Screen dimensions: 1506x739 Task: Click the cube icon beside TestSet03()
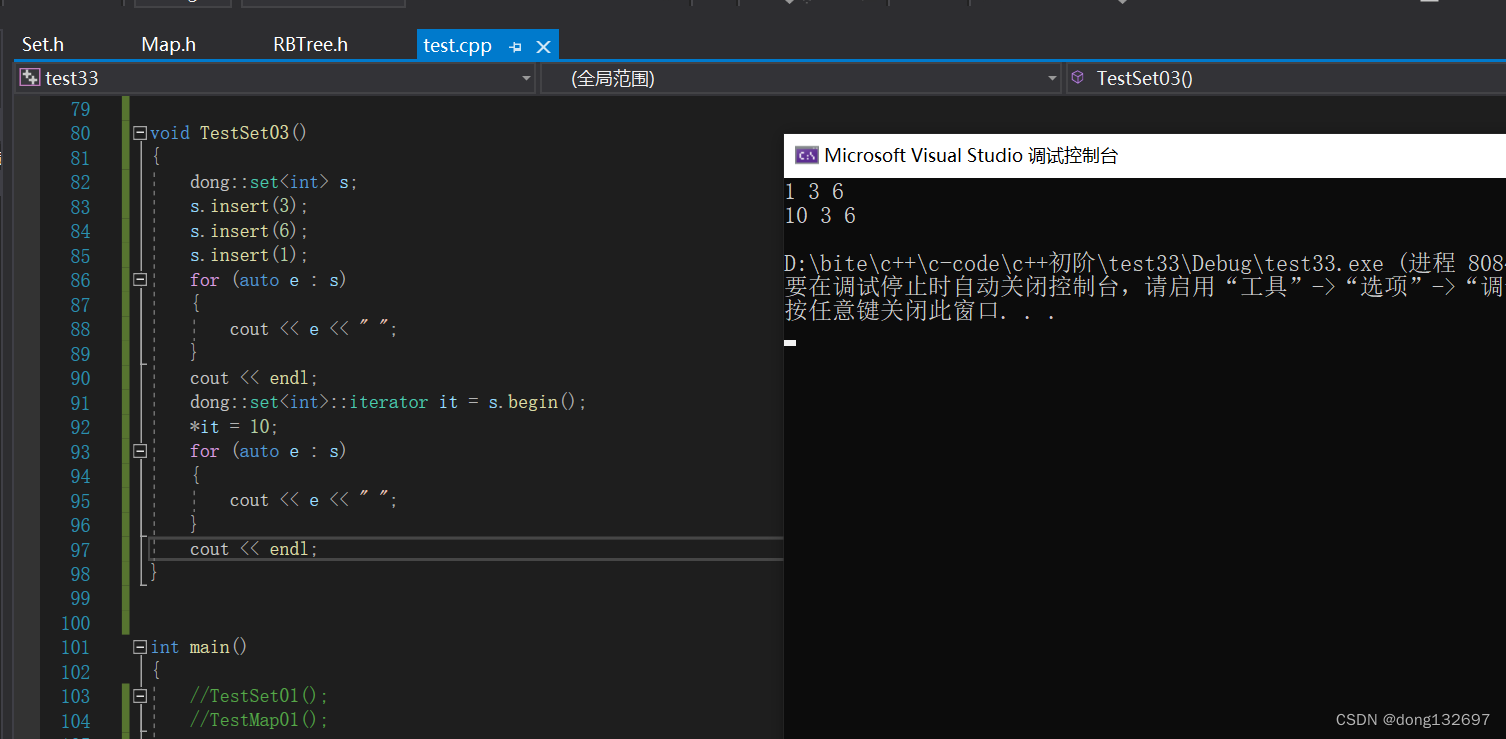pos(1077,77)
